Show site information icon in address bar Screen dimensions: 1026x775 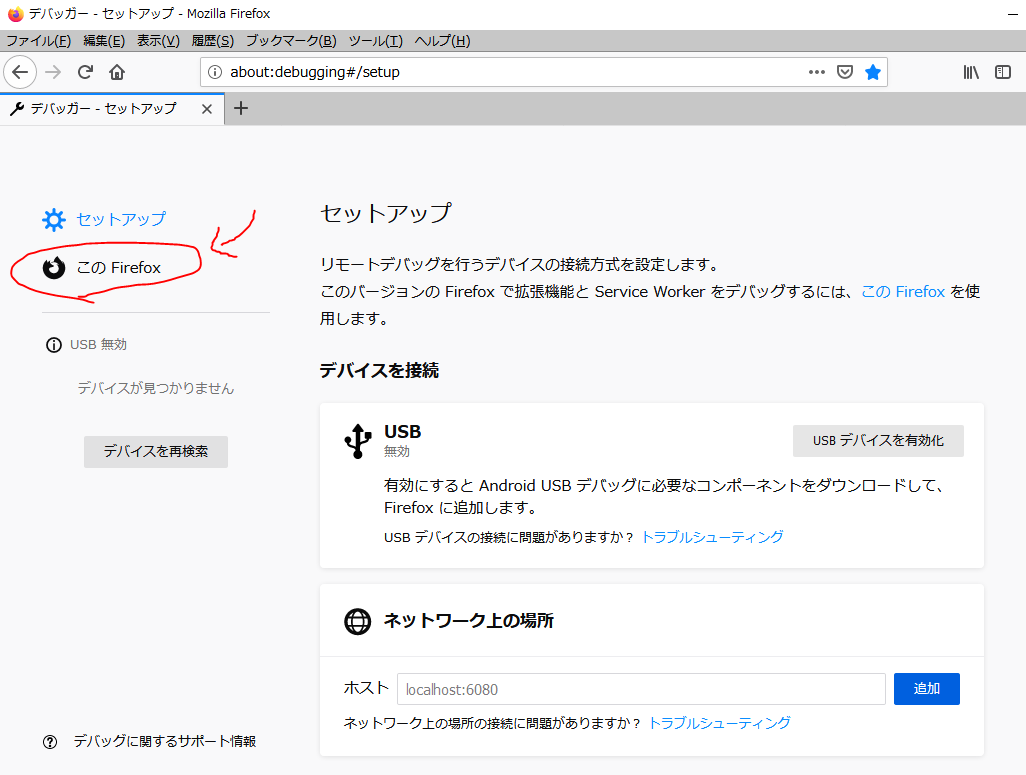[x=215, y=72]
